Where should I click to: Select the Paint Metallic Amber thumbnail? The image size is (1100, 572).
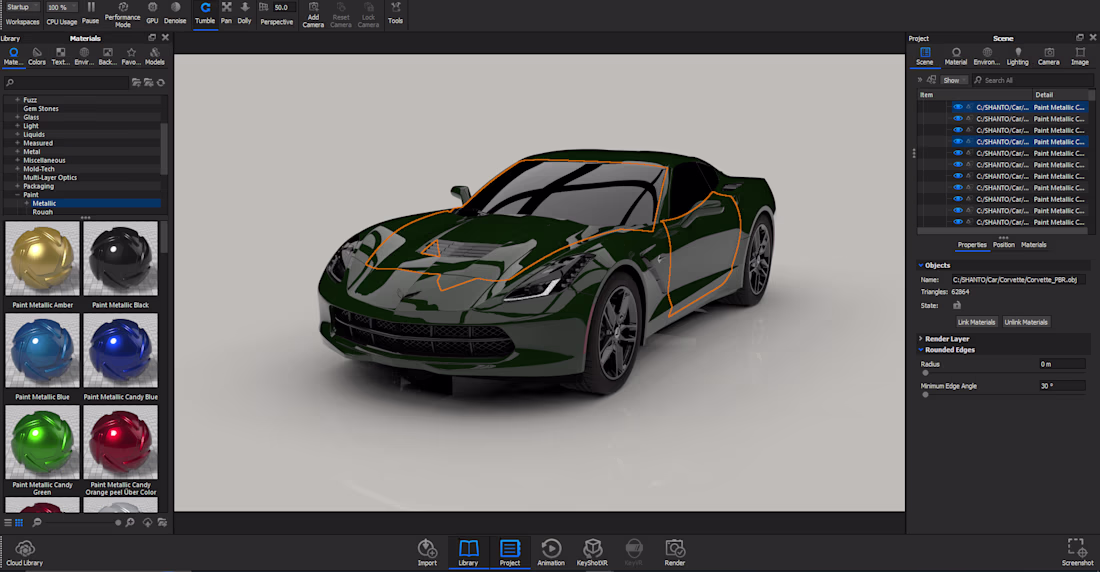42,259
